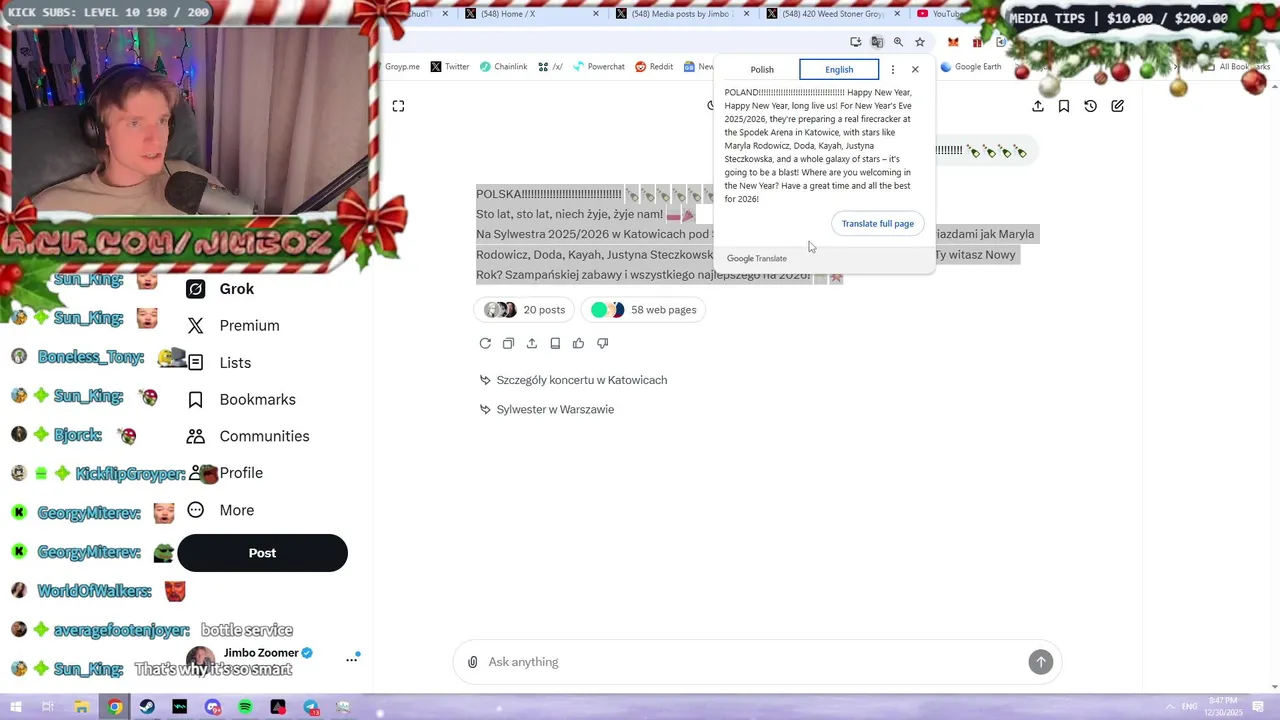Viewport: 1280px width, 720px height.
Task: Open Communities in the sidebar
Action: click(x=248, y=436)
